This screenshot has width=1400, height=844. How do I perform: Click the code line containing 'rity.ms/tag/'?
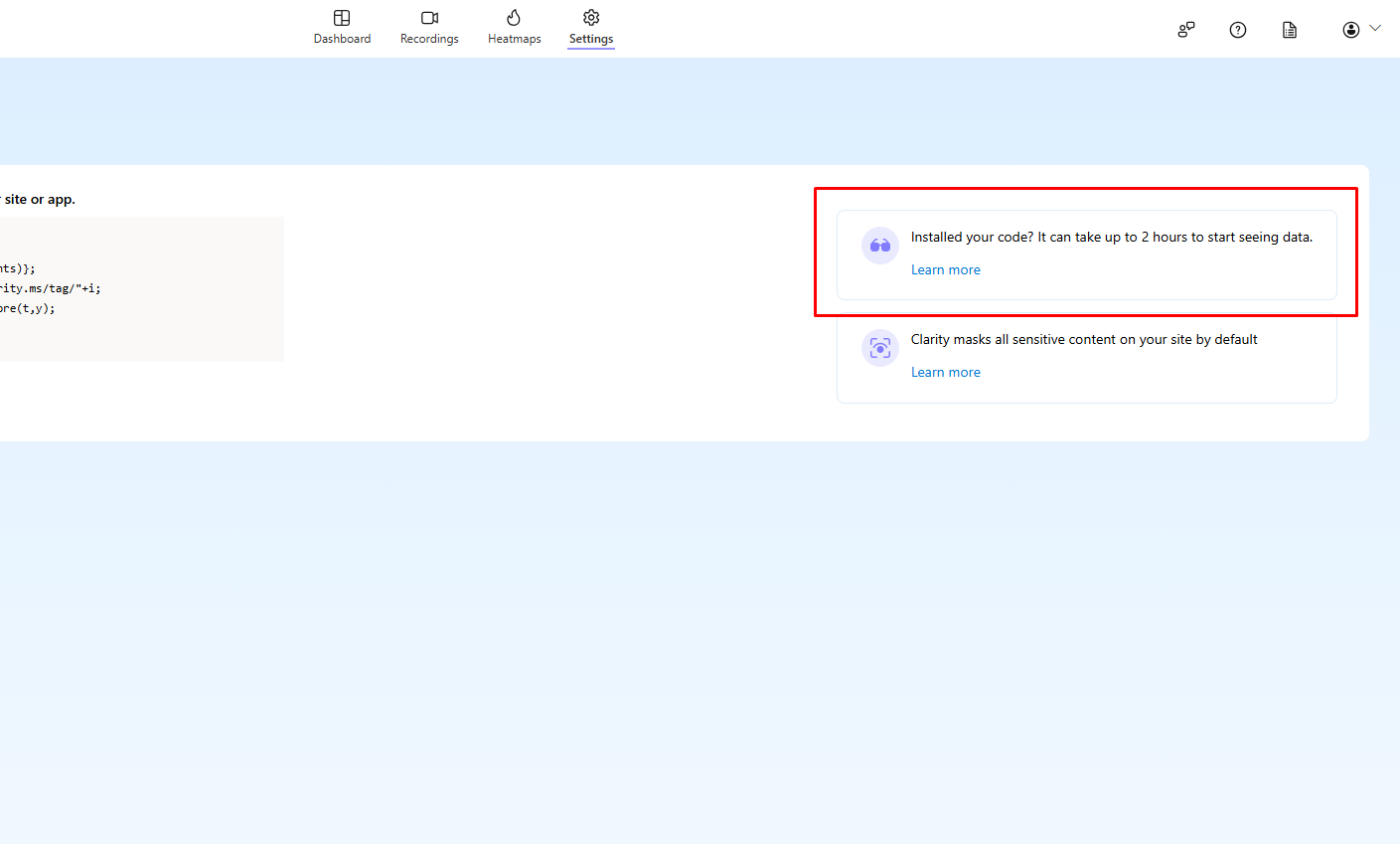(x=51, y=288)
